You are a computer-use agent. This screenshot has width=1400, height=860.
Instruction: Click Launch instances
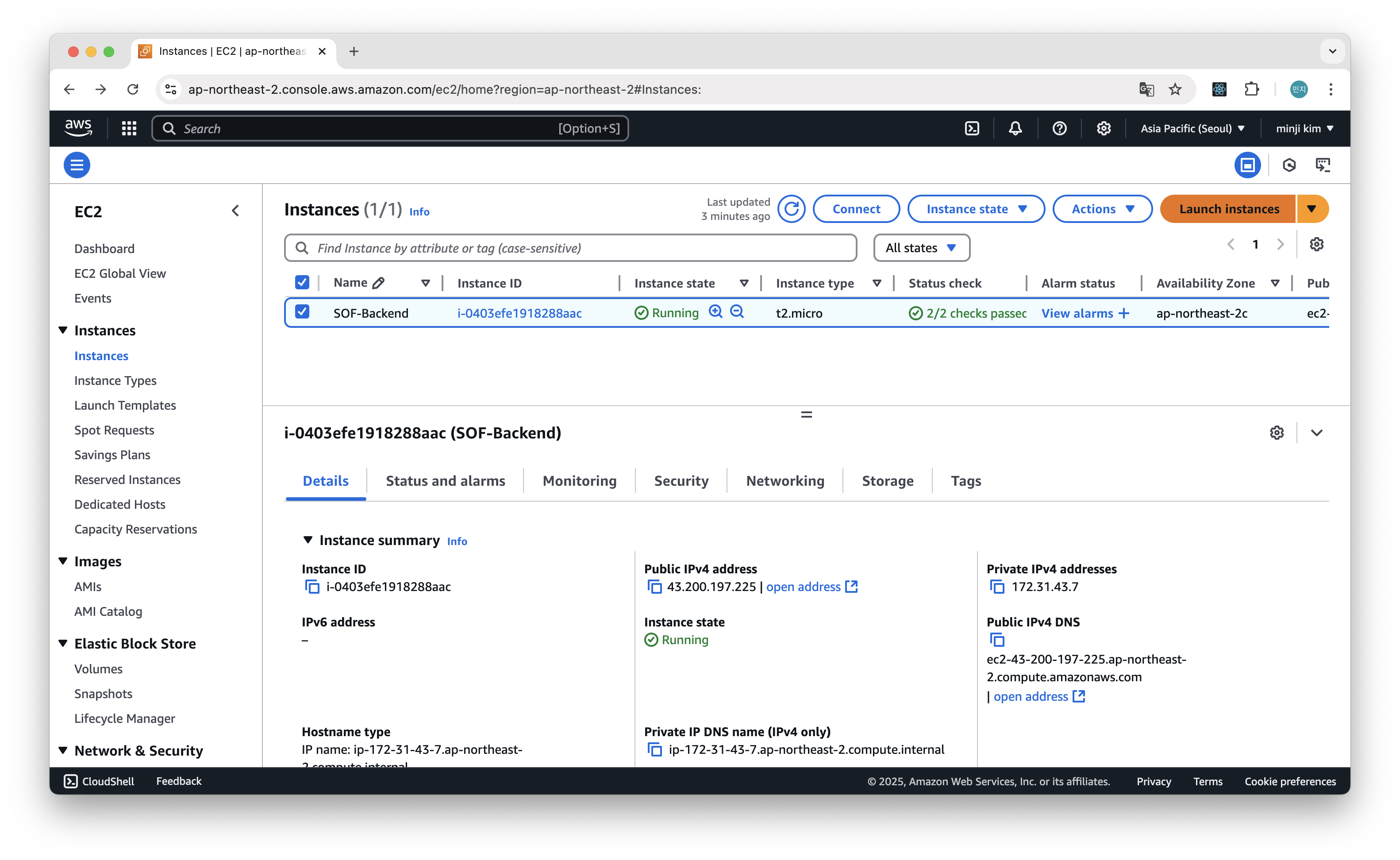point(1229,209)
